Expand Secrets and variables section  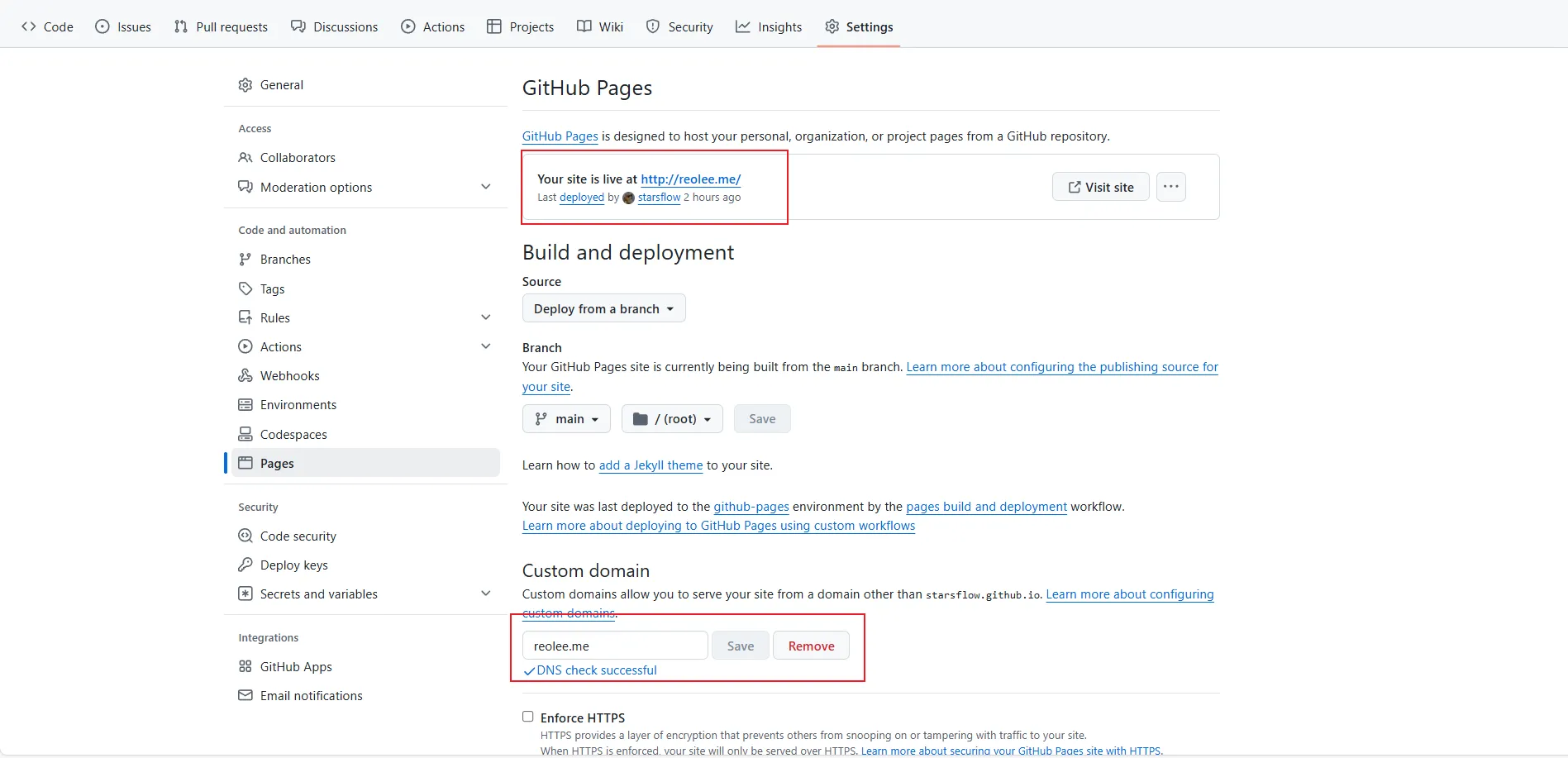(486, 594)
